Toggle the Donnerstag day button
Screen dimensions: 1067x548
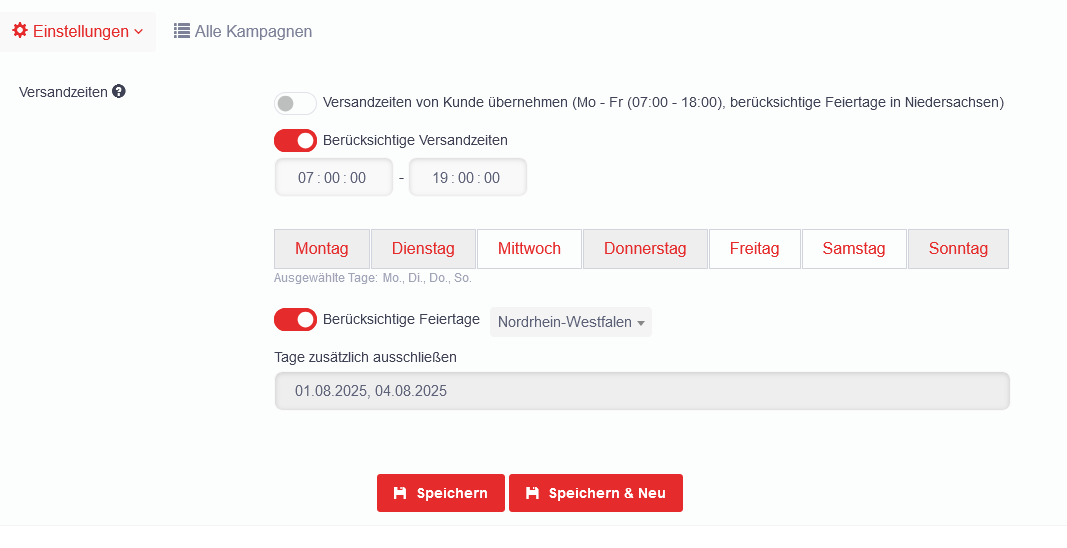pyautogui.click(x=645, y=249)
